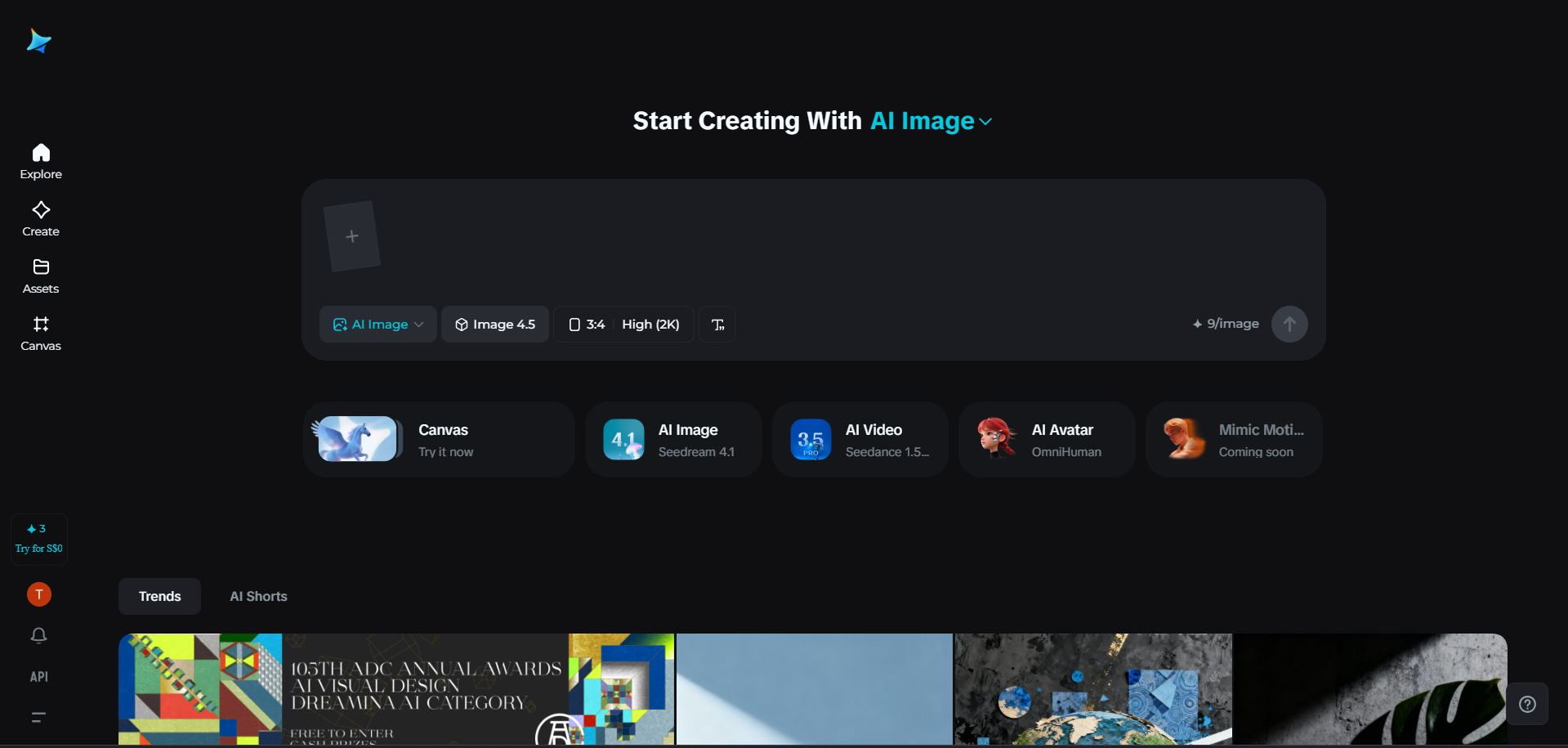The image size is (1568, 748).
Task: Click the Dreamina logo icon
Action: click(38, 41)
